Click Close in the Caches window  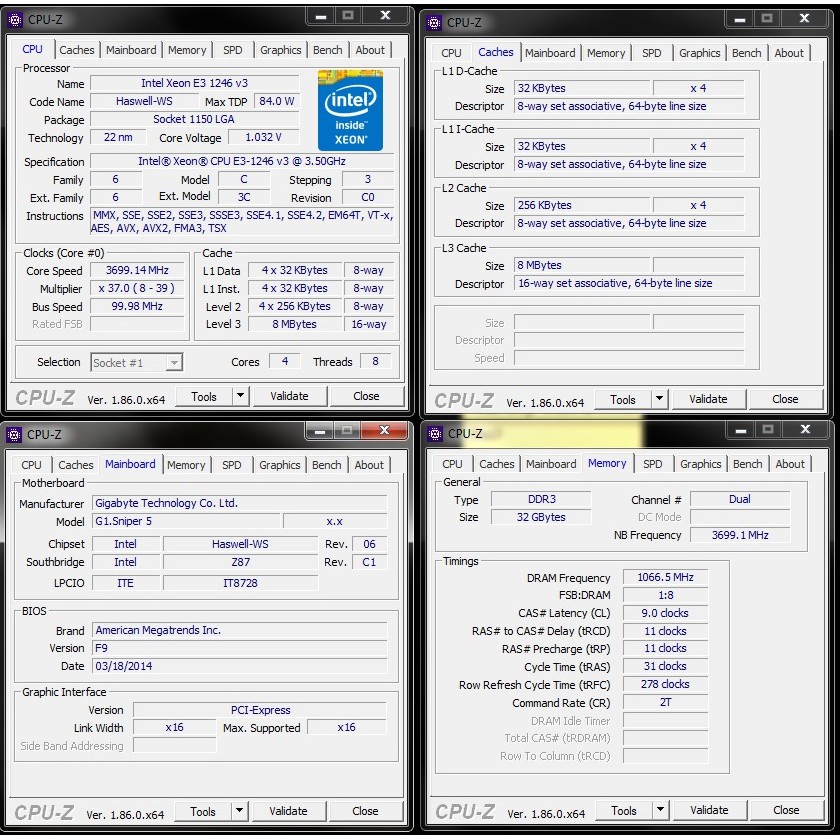[787, 399]
